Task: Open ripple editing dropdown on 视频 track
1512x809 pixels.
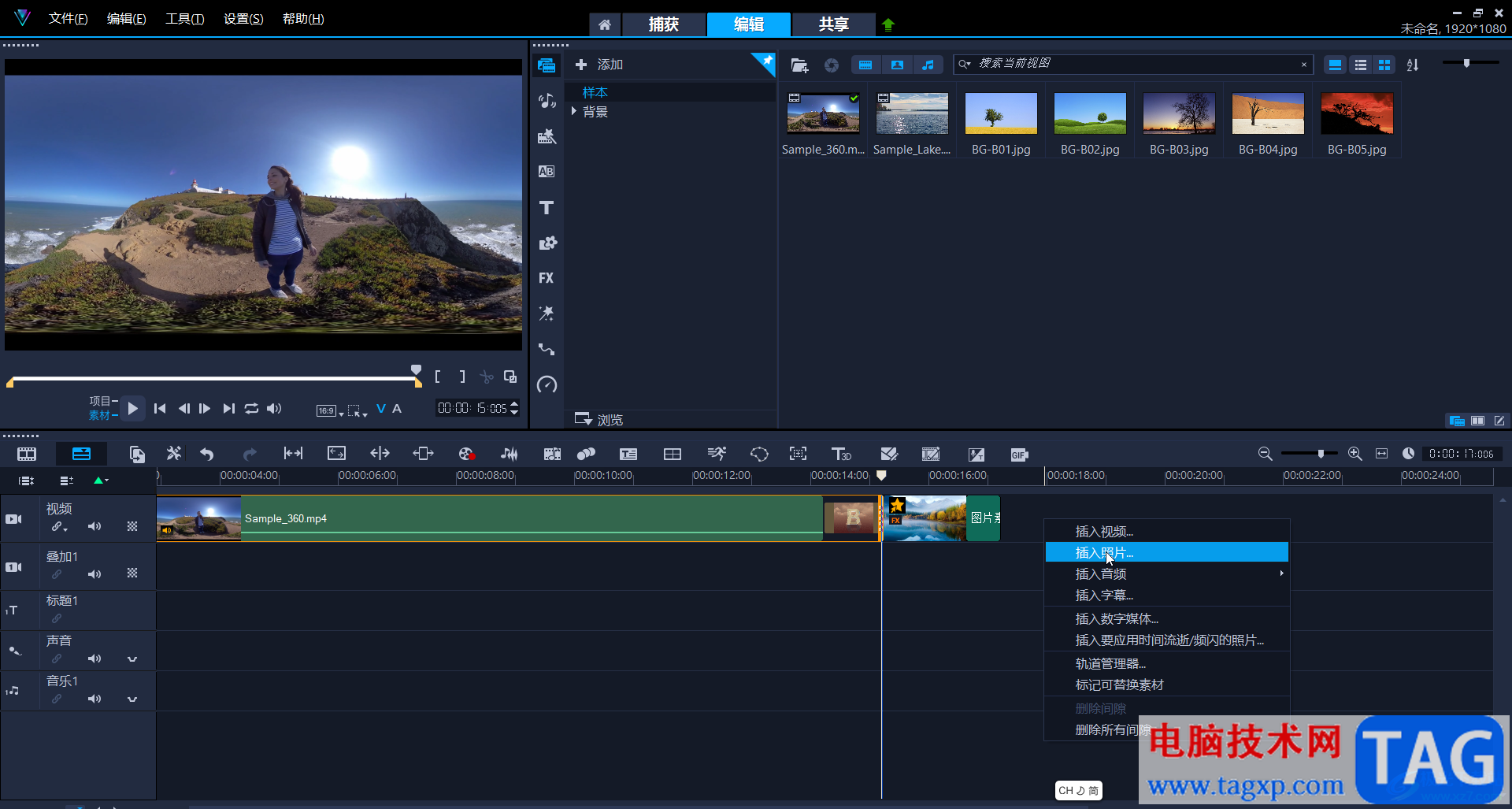Action: 59,527
